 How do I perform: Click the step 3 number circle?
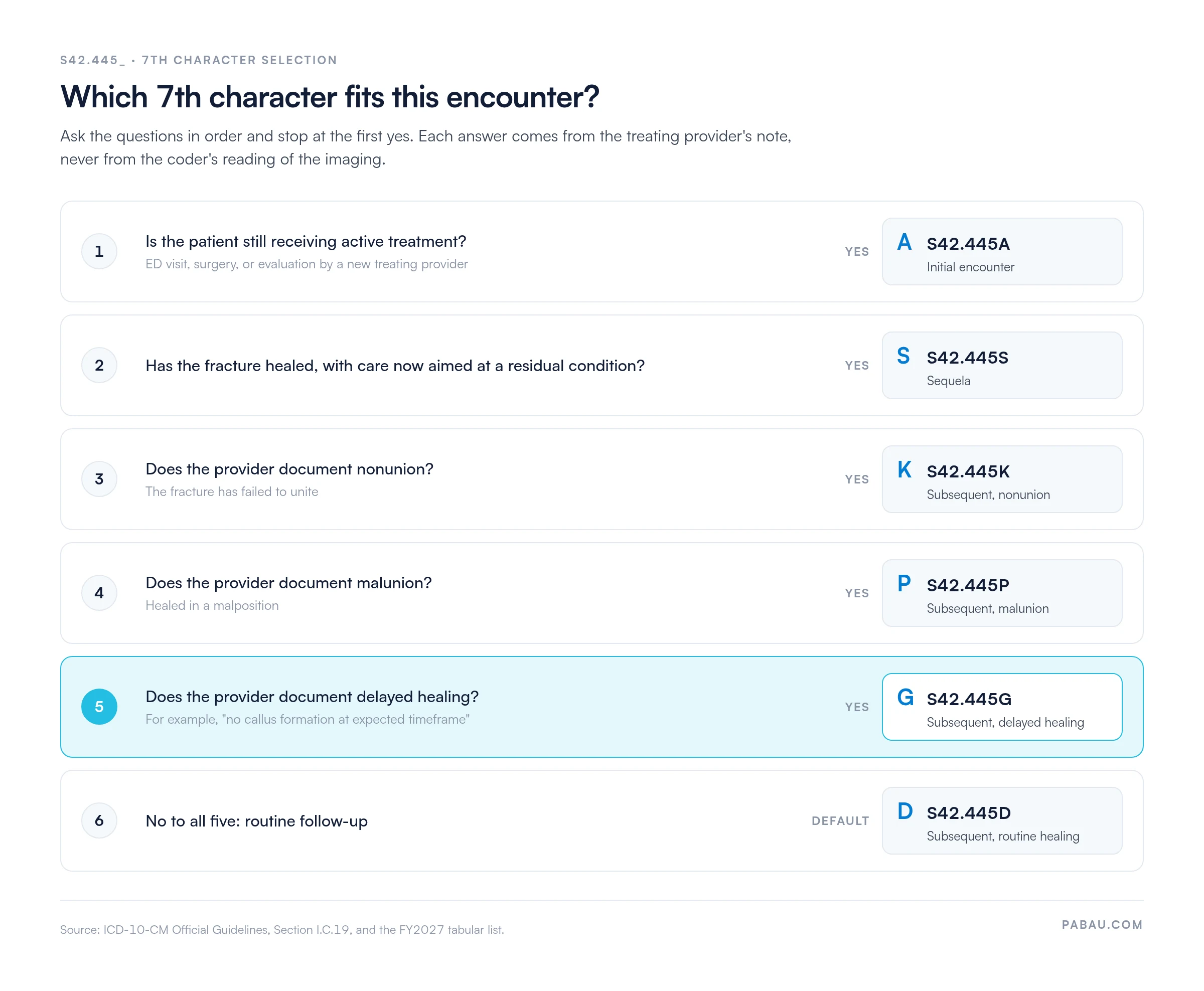[x=99, y=479]
